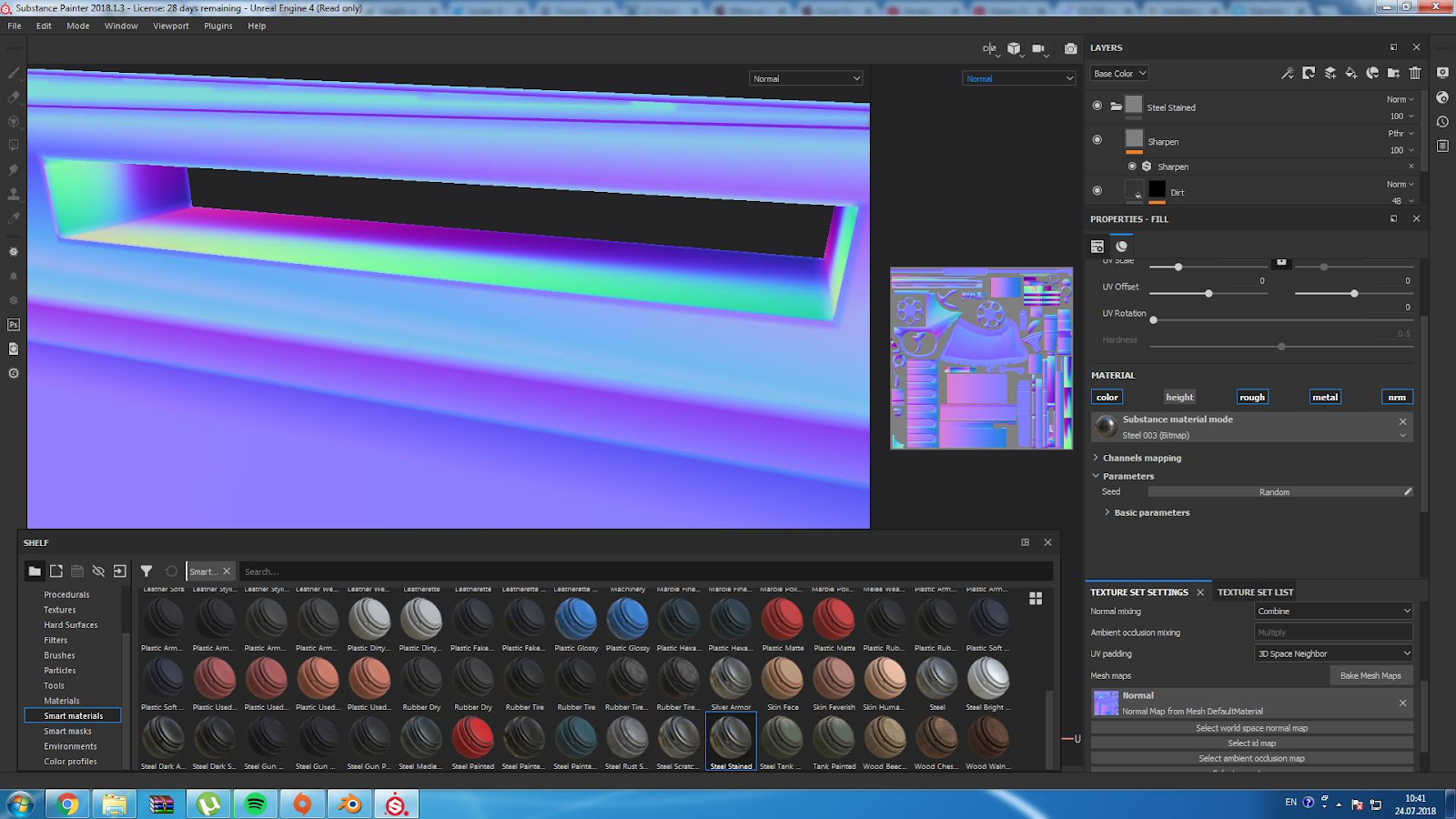Click Select world space normal map
The image size is (1456, 819).
1250,727
